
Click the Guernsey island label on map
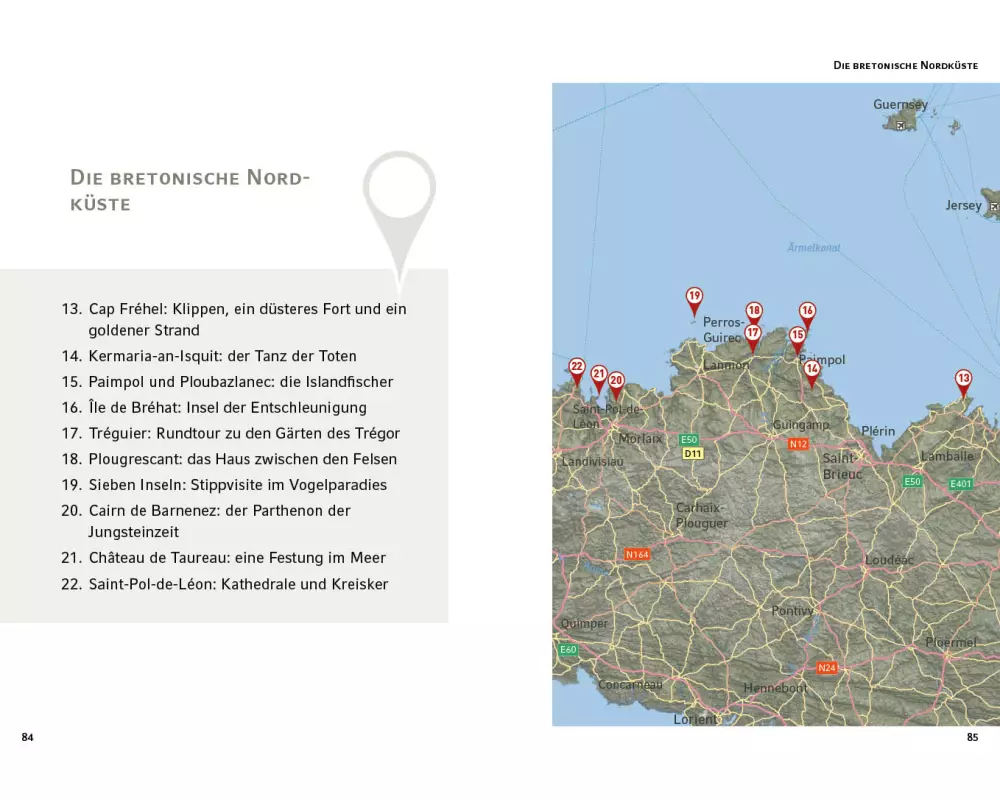point(900,105)
